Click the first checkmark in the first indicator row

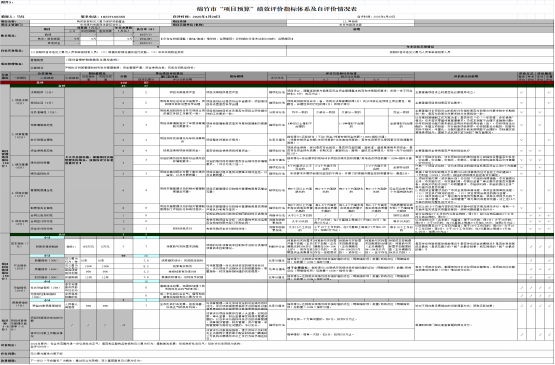522,93
